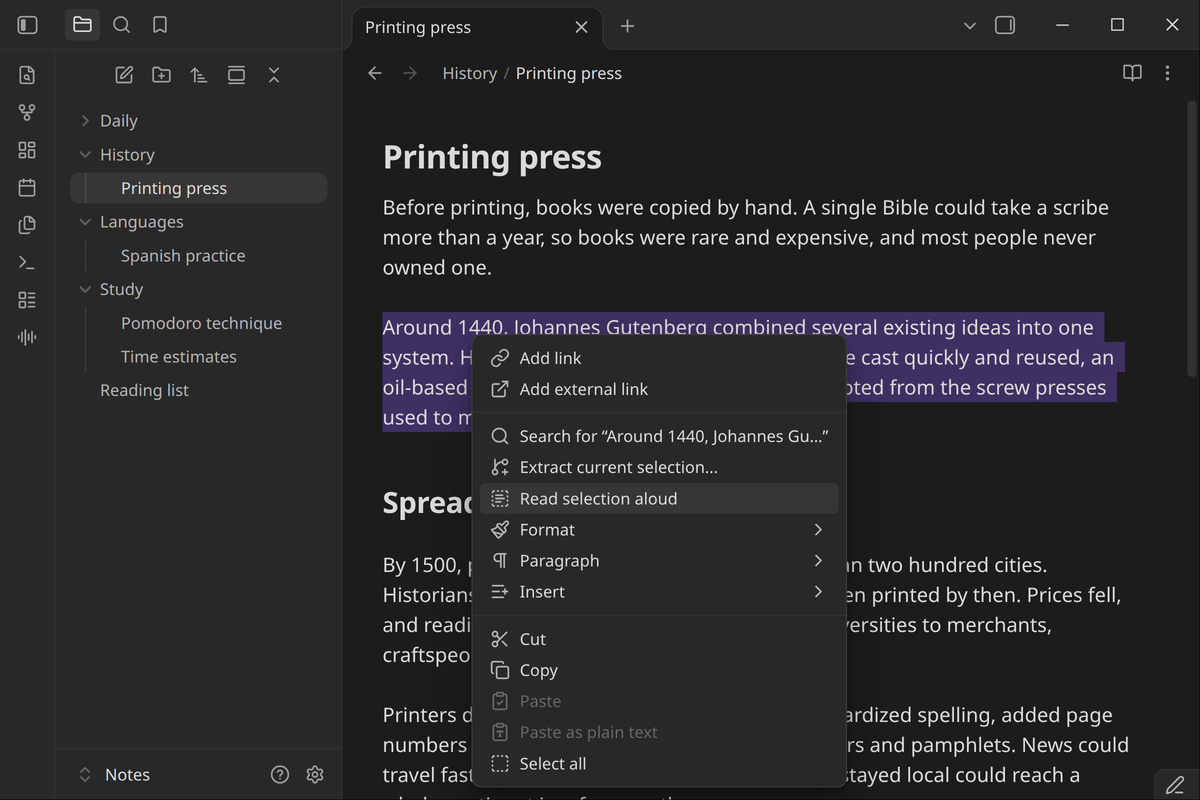Open canvas from ribbon
Screen dimensions: 1200x800
pos(27,150)
